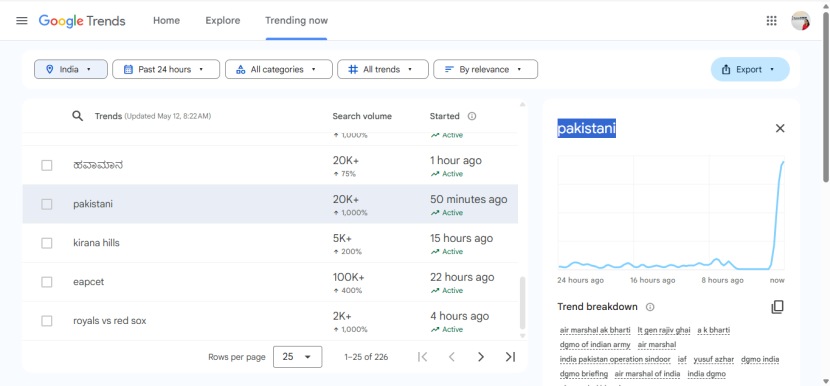
Task: Tick the checkbox for royals vs red sox
Action: pos(47,321)
